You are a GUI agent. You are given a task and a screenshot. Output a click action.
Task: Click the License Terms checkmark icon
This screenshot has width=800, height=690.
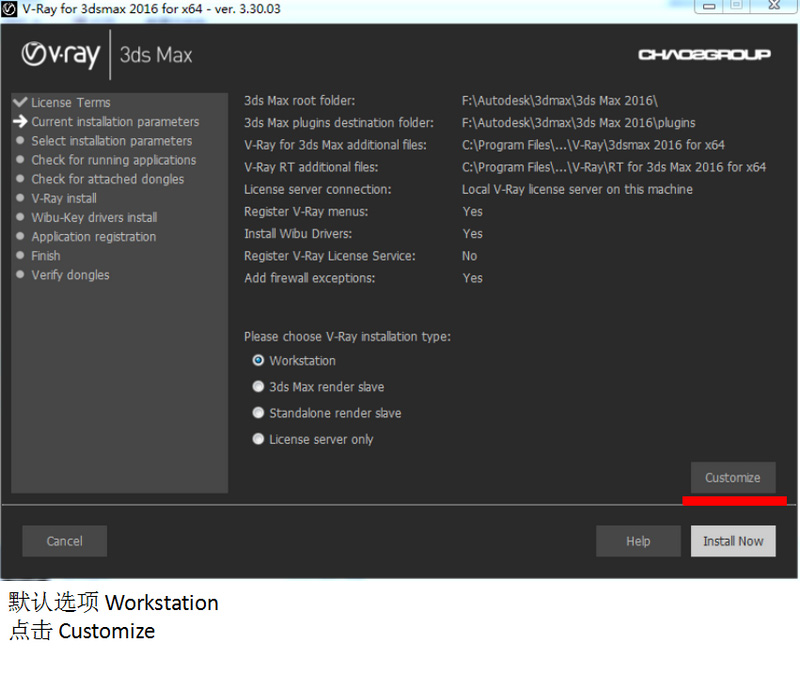(20, 102)
